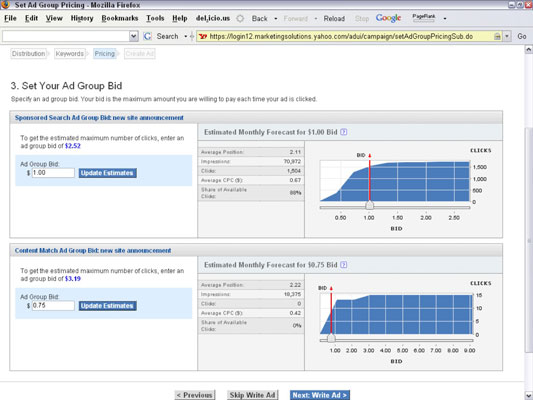Click the Skip Write Ad button
The image size is (533, 400).
tap(253, 395)
